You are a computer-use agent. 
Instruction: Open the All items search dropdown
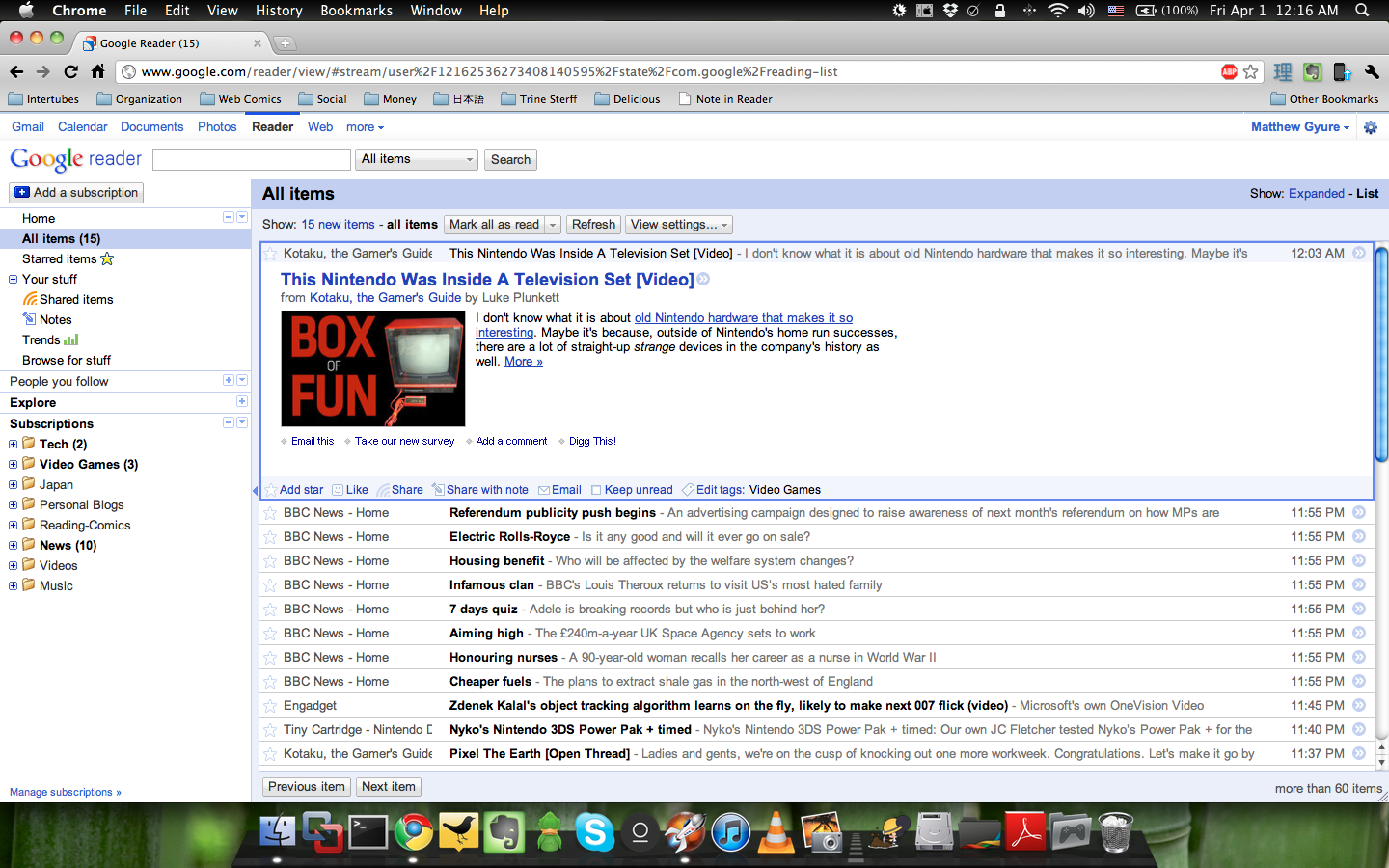click(x=417, y=159)
